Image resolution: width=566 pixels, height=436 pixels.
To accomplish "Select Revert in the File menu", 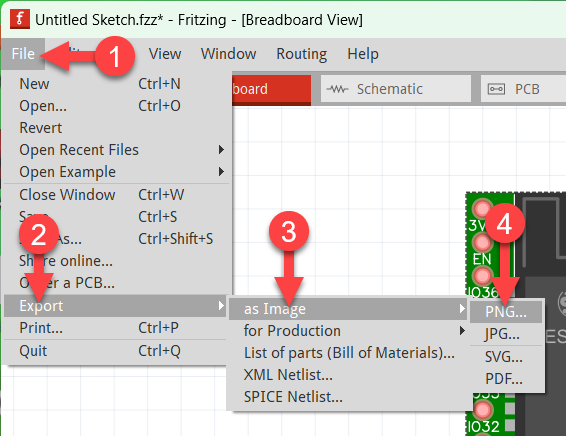I will tap(116, 128).
